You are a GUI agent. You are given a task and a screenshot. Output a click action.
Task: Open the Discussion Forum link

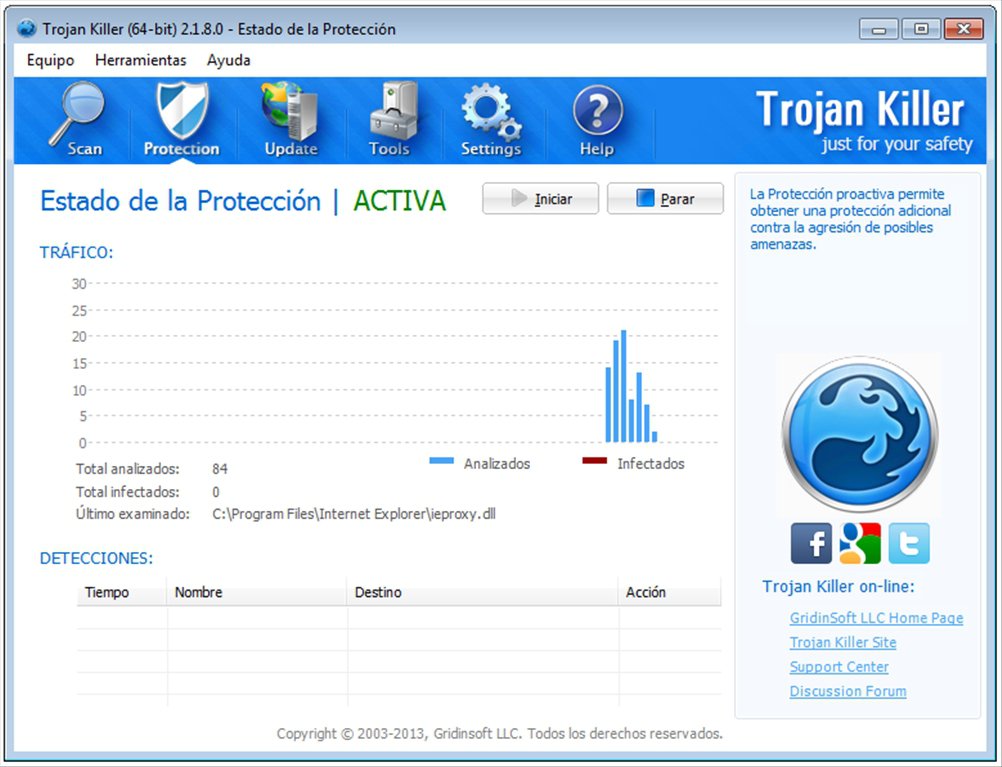coord(848,691)
